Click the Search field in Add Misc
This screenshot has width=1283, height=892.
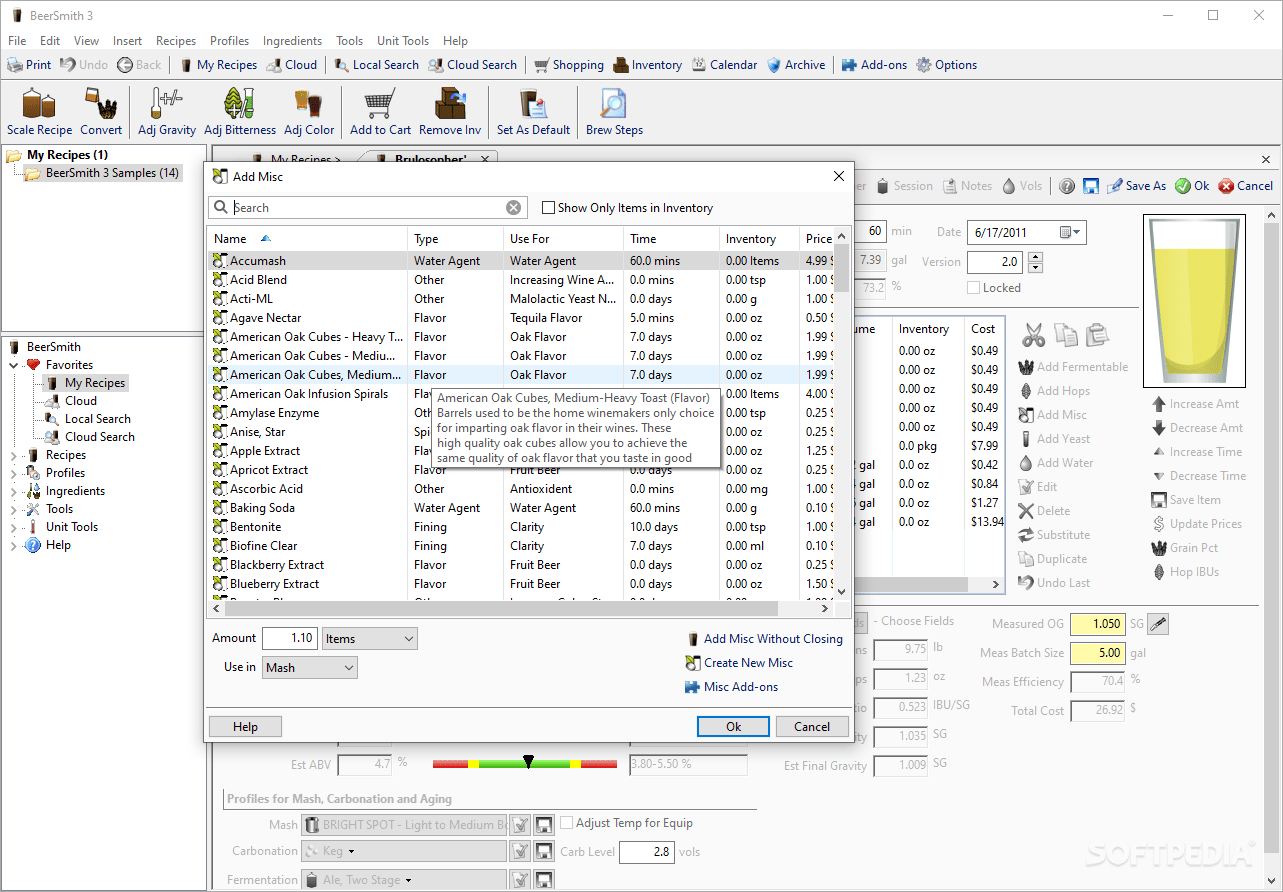click(x=367, y=208)
